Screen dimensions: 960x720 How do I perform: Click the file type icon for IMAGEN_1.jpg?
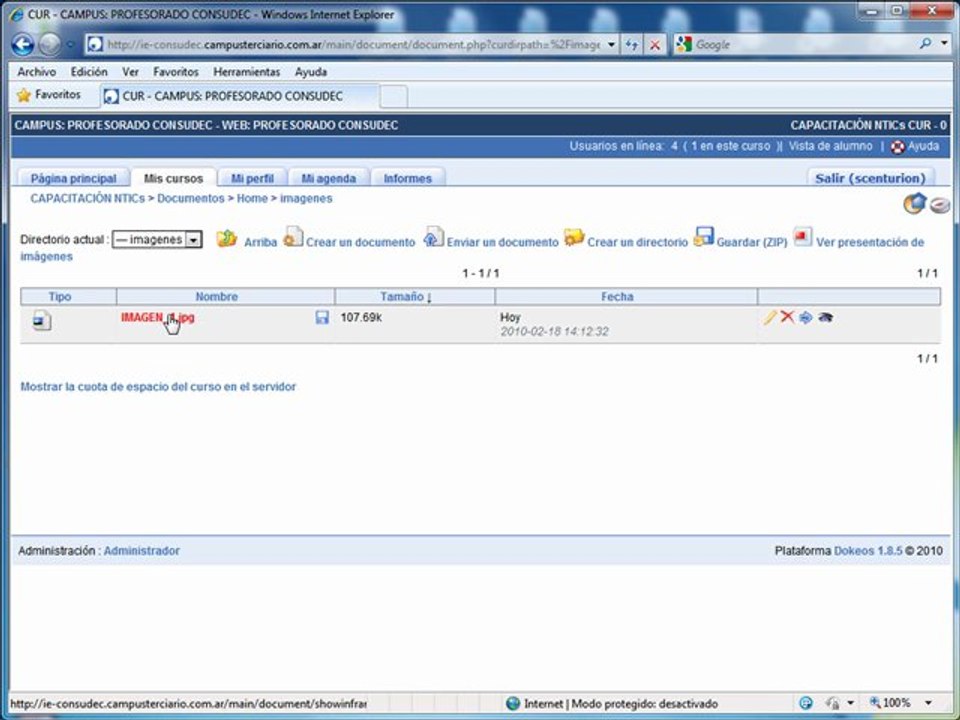(x=42, y=320)
